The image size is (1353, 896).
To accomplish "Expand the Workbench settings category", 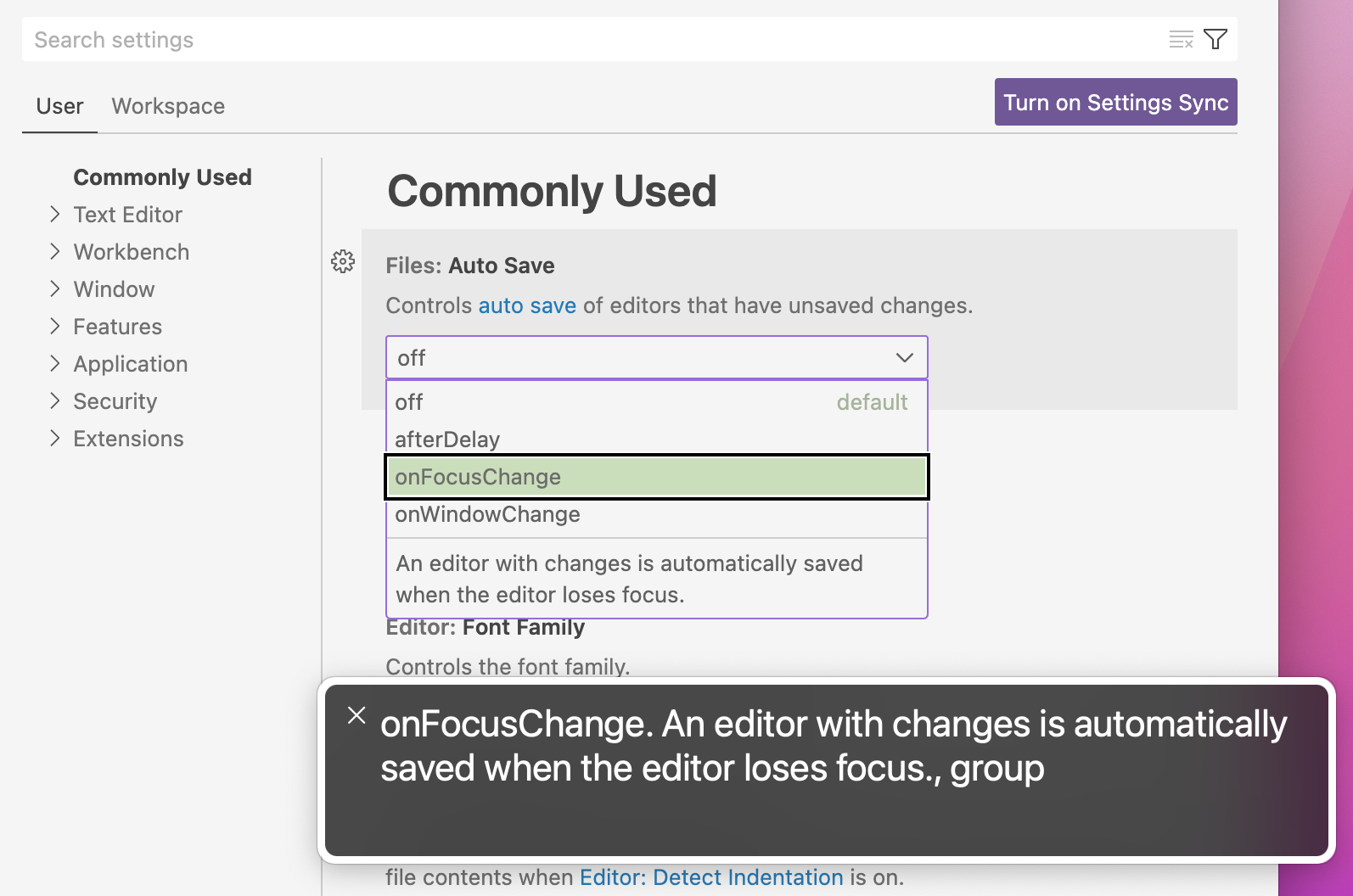I will 54,251.
